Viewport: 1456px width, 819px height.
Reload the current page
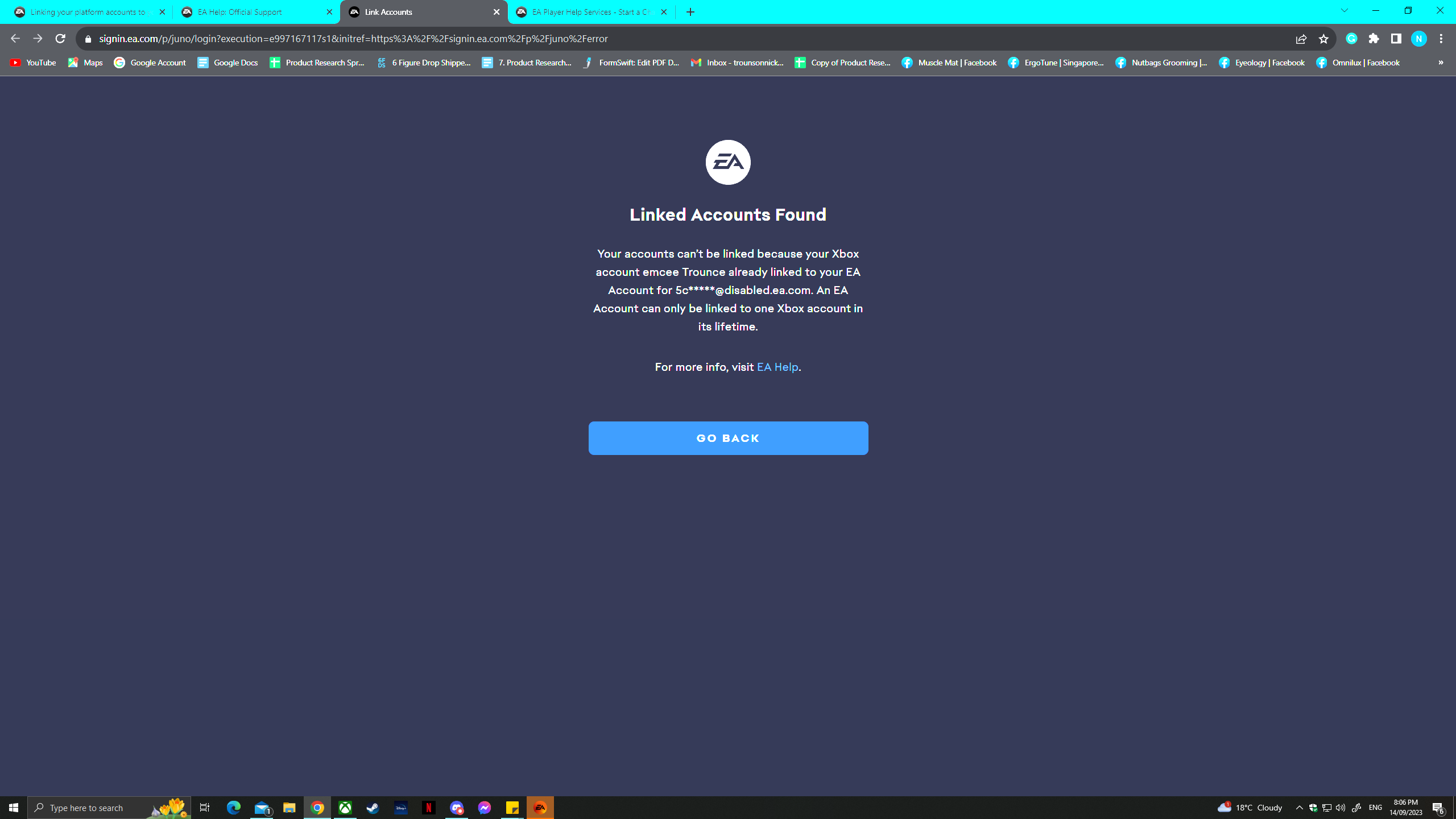point(60,39)
